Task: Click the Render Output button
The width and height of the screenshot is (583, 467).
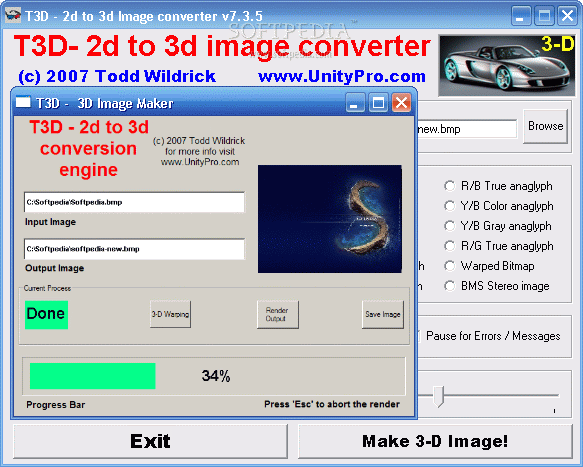Action: tap(277, 315)
